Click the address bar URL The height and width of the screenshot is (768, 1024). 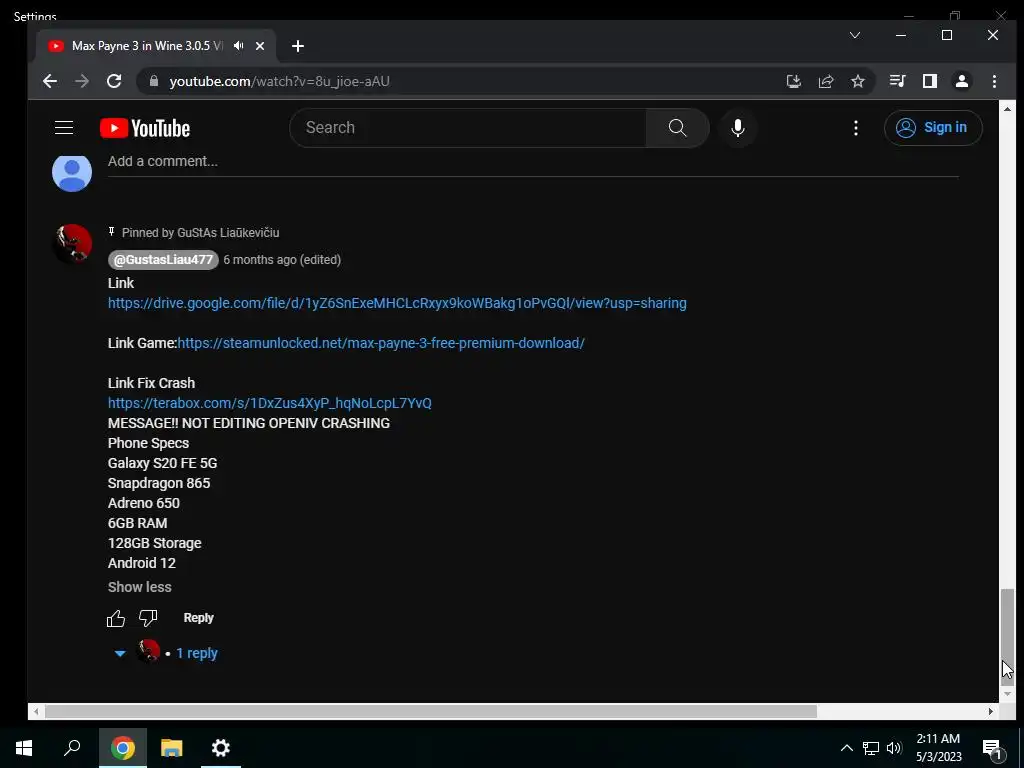tap(280, 82)
